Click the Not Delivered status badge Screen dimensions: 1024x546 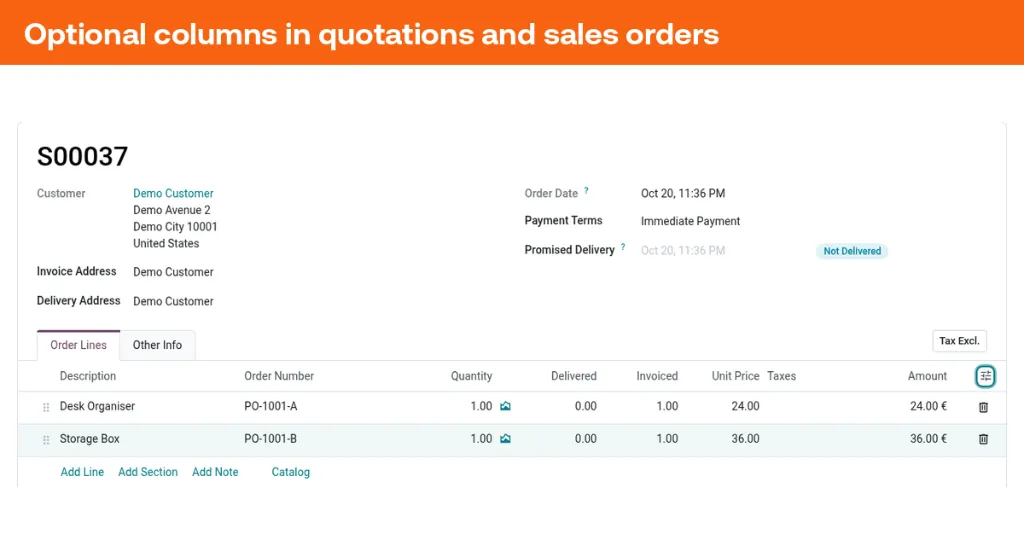852,251
